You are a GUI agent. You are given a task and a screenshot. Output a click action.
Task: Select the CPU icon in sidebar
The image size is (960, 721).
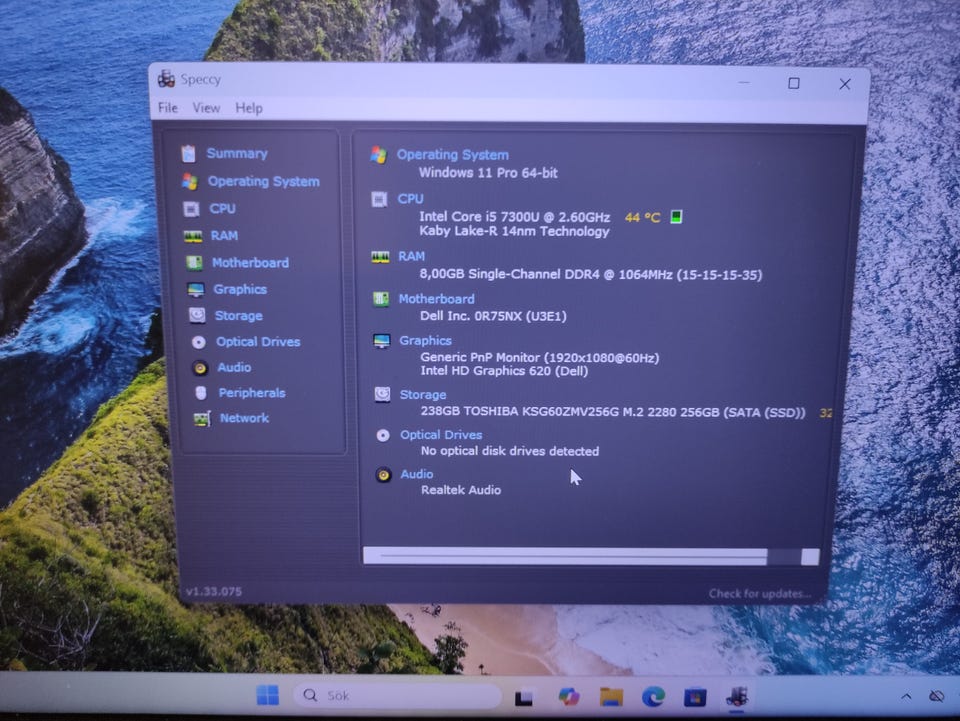tap(191, 209)
